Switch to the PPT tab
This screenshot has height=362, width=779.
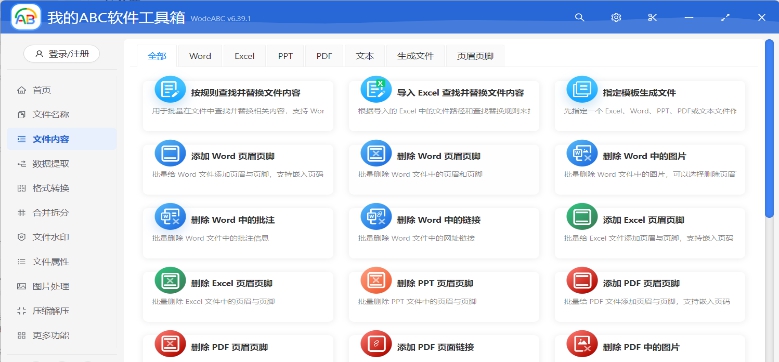coord(286,56)
